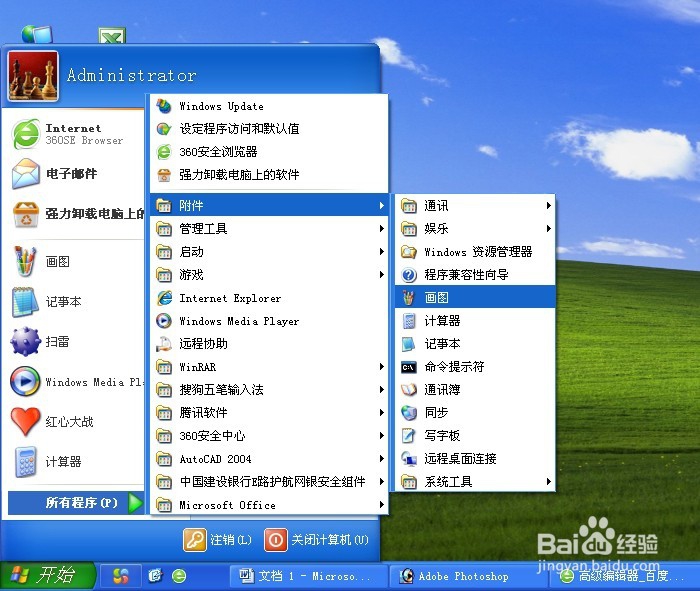Viewport: 700px width, 591px height.
Task: Expand the WinRAR folder
Action: 269,367
